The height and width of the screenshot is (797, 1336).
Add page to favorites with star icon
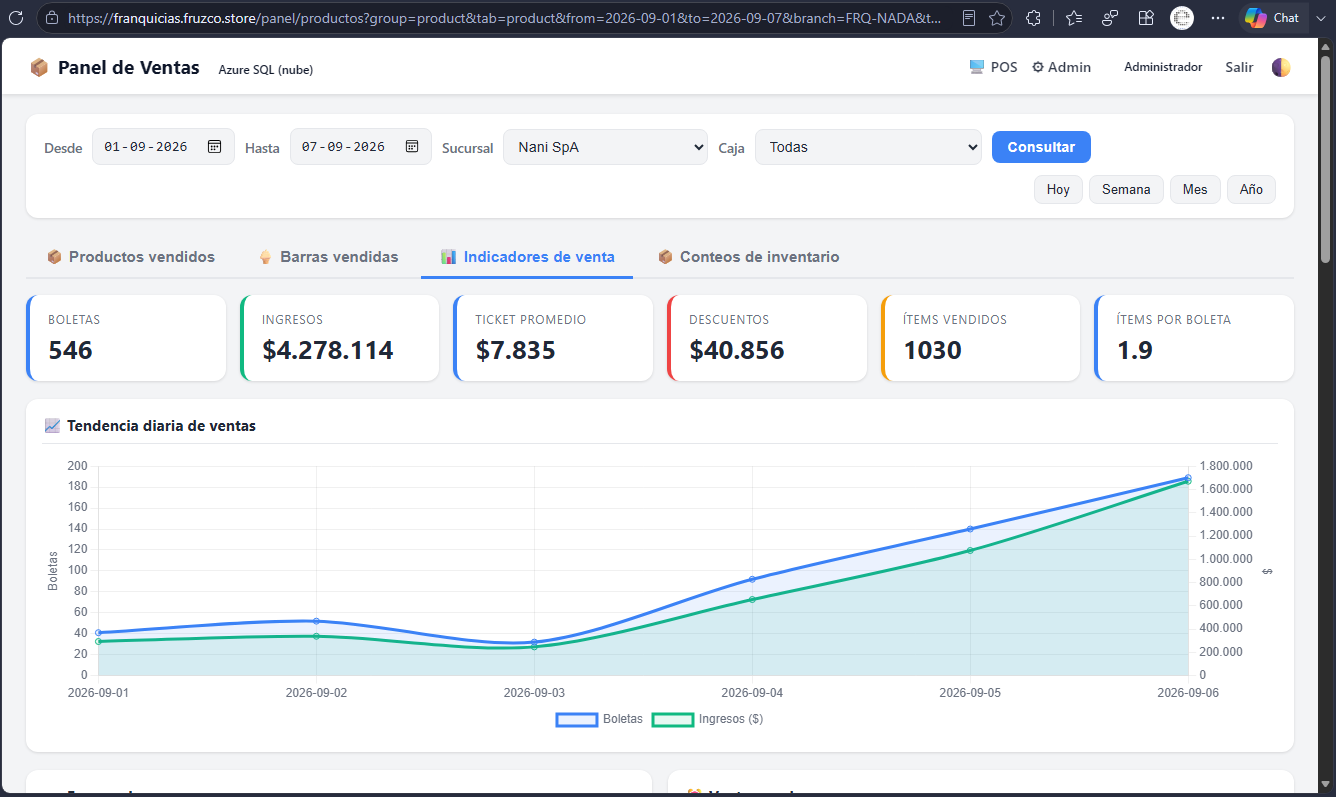997,18
